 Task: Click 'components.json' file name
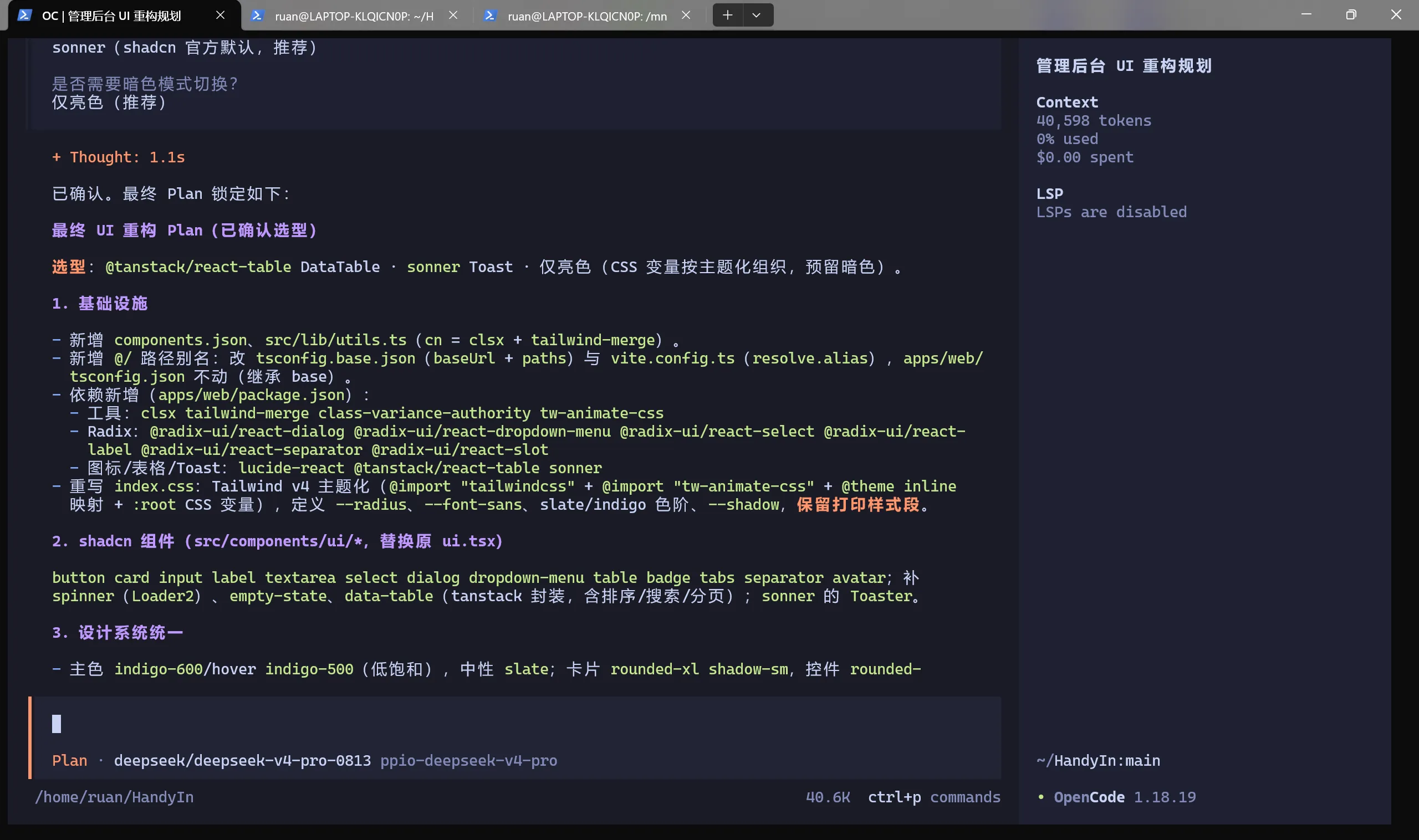click(181, 340)
